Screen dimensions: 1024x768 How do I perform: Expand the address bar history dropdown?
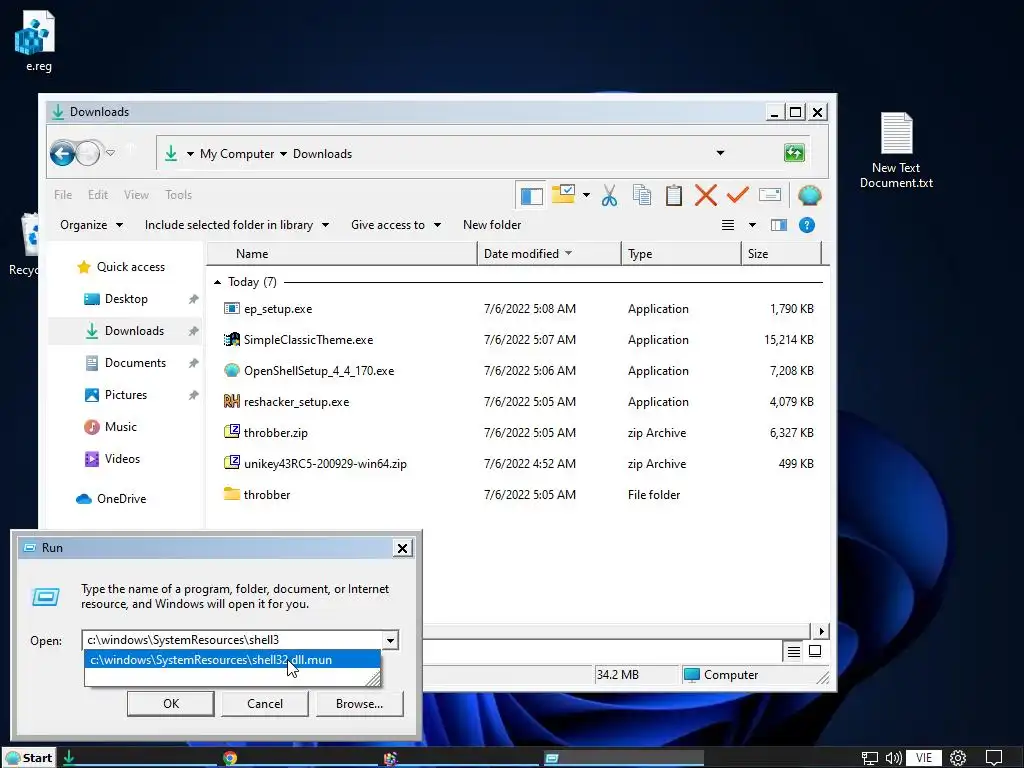point(720,153)
